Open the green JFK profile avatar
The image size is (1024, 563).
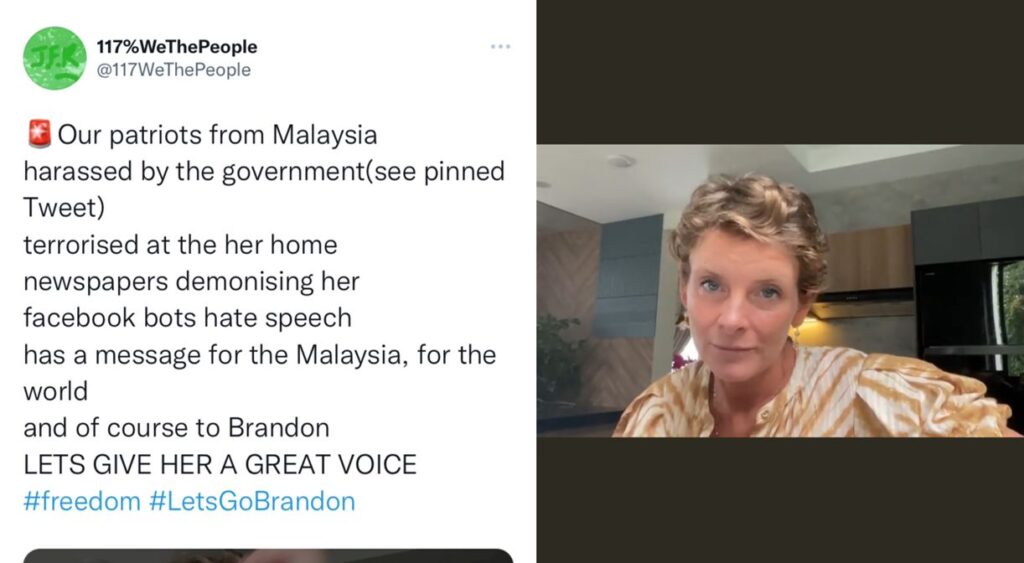[x=55, y=58]
